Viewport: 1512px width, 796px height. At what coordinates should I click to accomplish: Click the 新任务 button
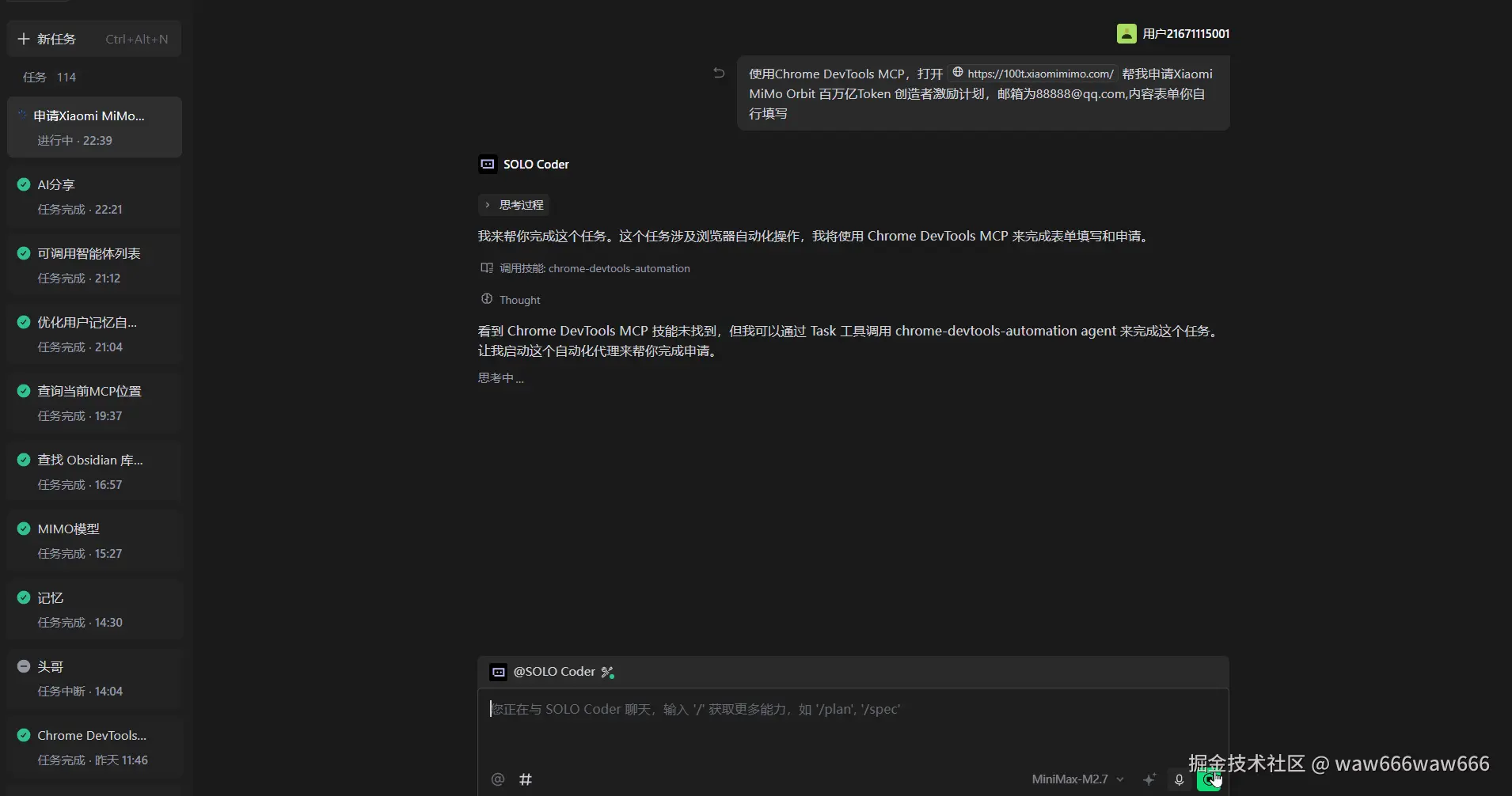pos(94,39)
